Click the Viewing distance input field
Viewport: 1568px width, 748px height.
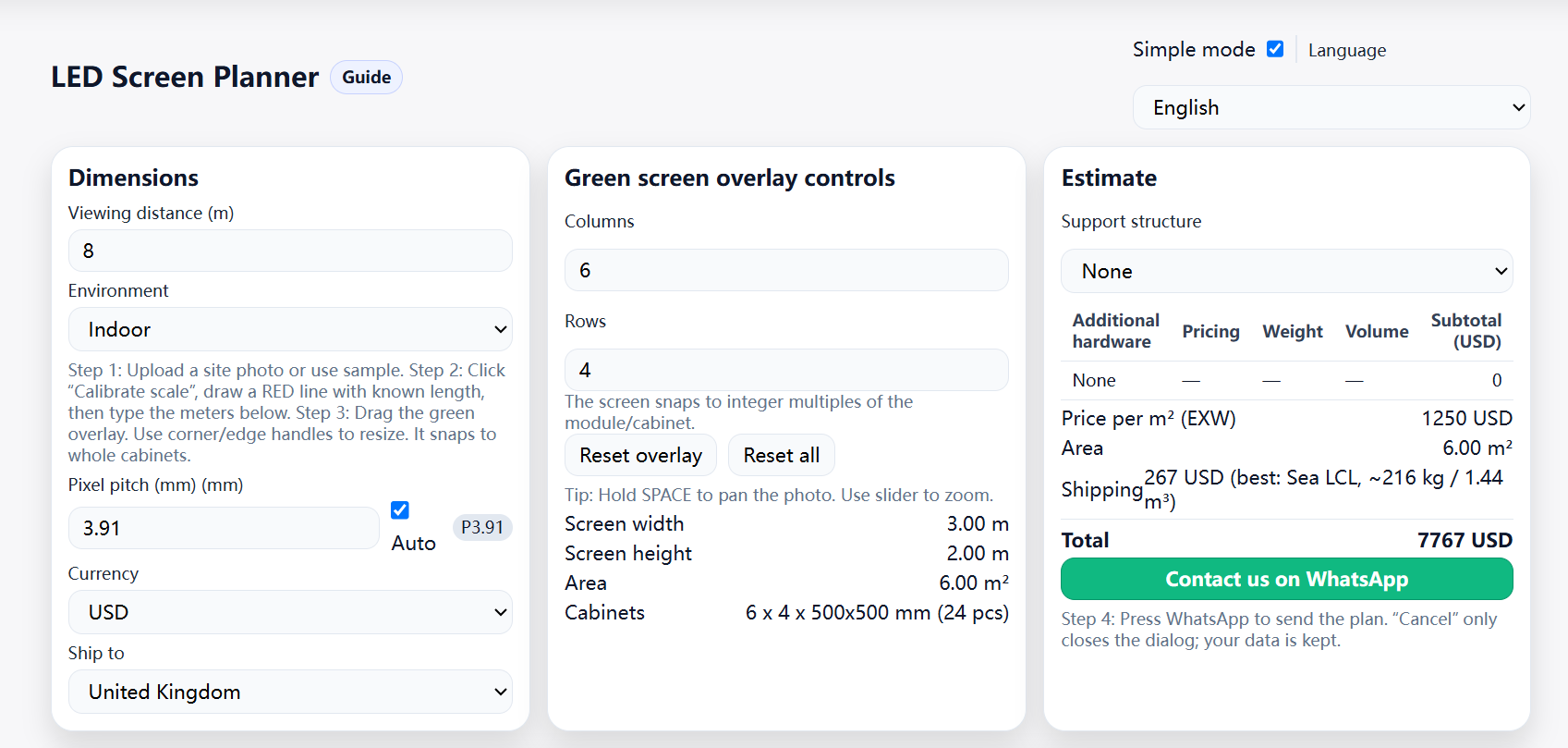point(290,251)
